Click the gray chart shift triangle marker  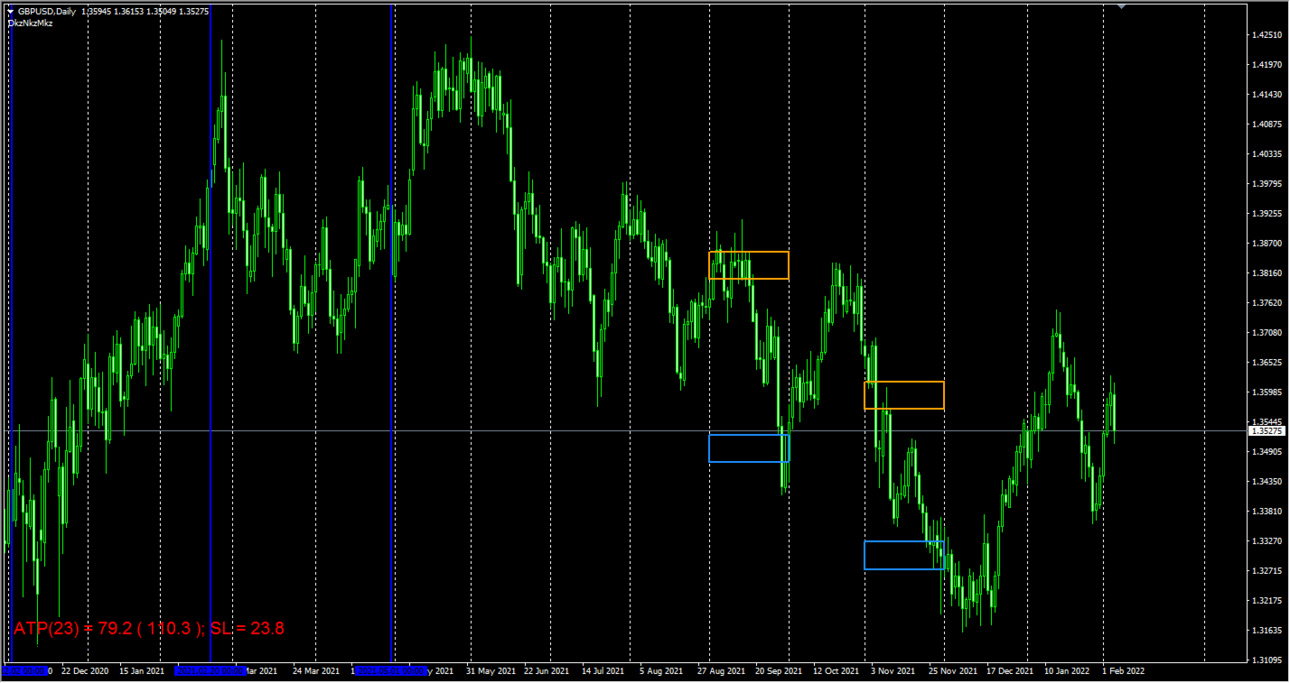click(x=1122, y=6)
